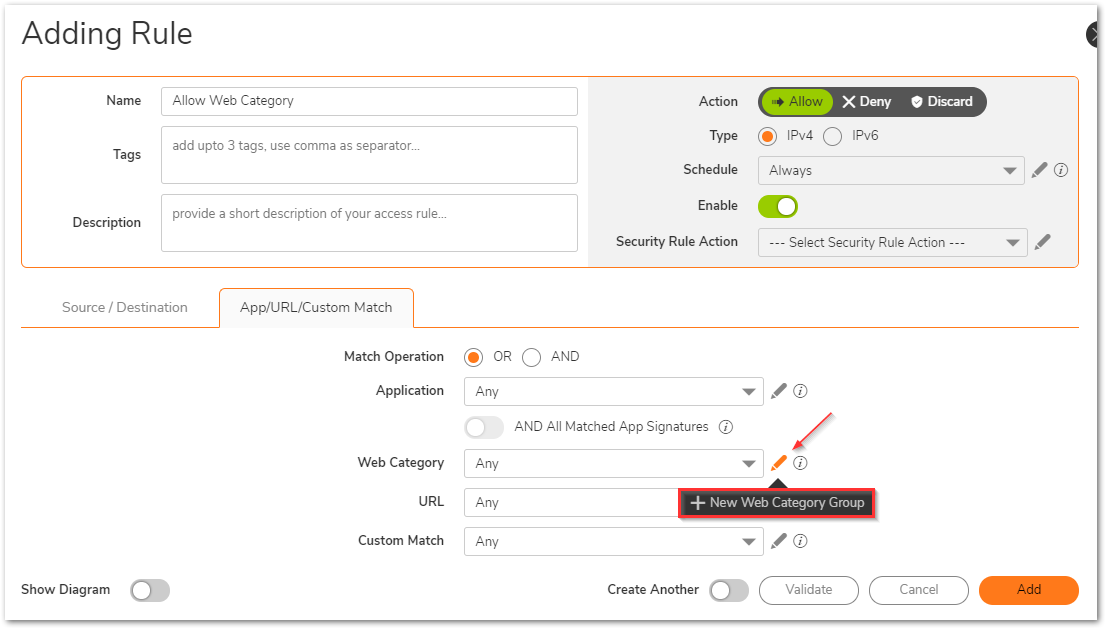Image resolution: width=1106 pixels, height=629 pixels.
Task: Click the pencil icon next to Application
Action: (779, 391)
